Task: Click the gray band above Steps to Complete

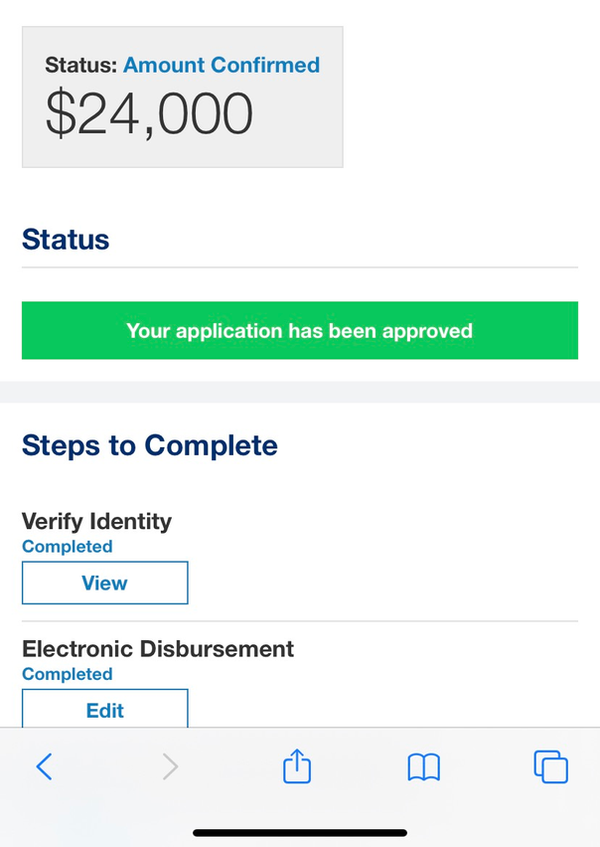Action: (300, 392)
